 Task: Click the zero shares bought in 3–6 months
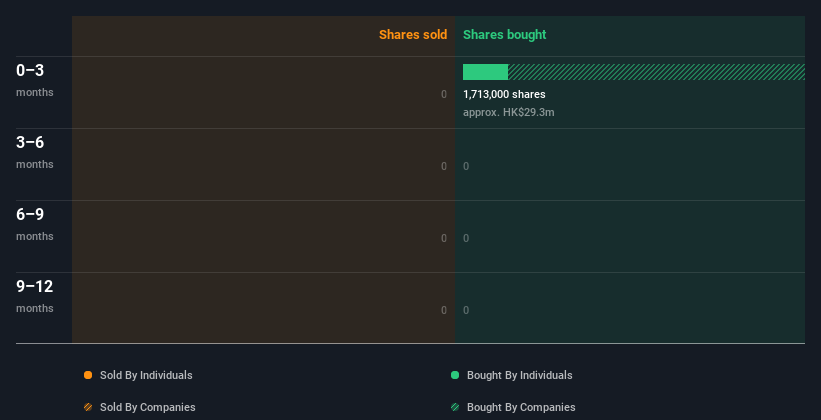466,167
